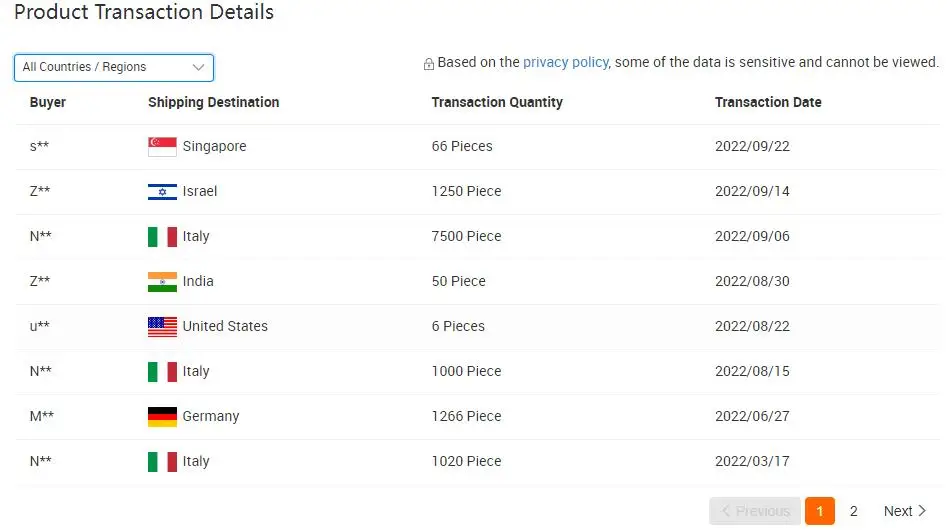The image size is (947, 530).
Task: Click the Italy flag dated 2022/09/06
Action: [162, 236]
